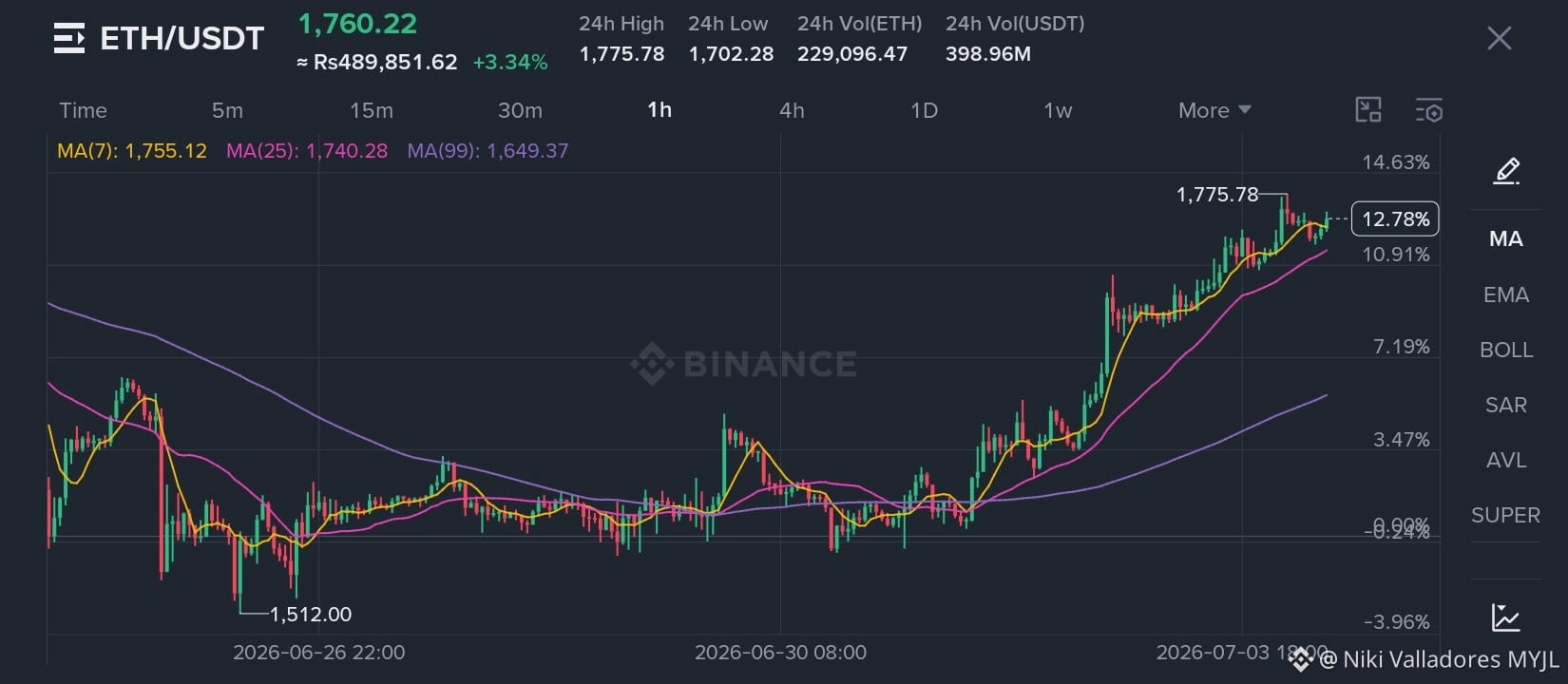Expand the More intervals dropdown
This screenshot has height=684, width=1568.
[1214, 110]
